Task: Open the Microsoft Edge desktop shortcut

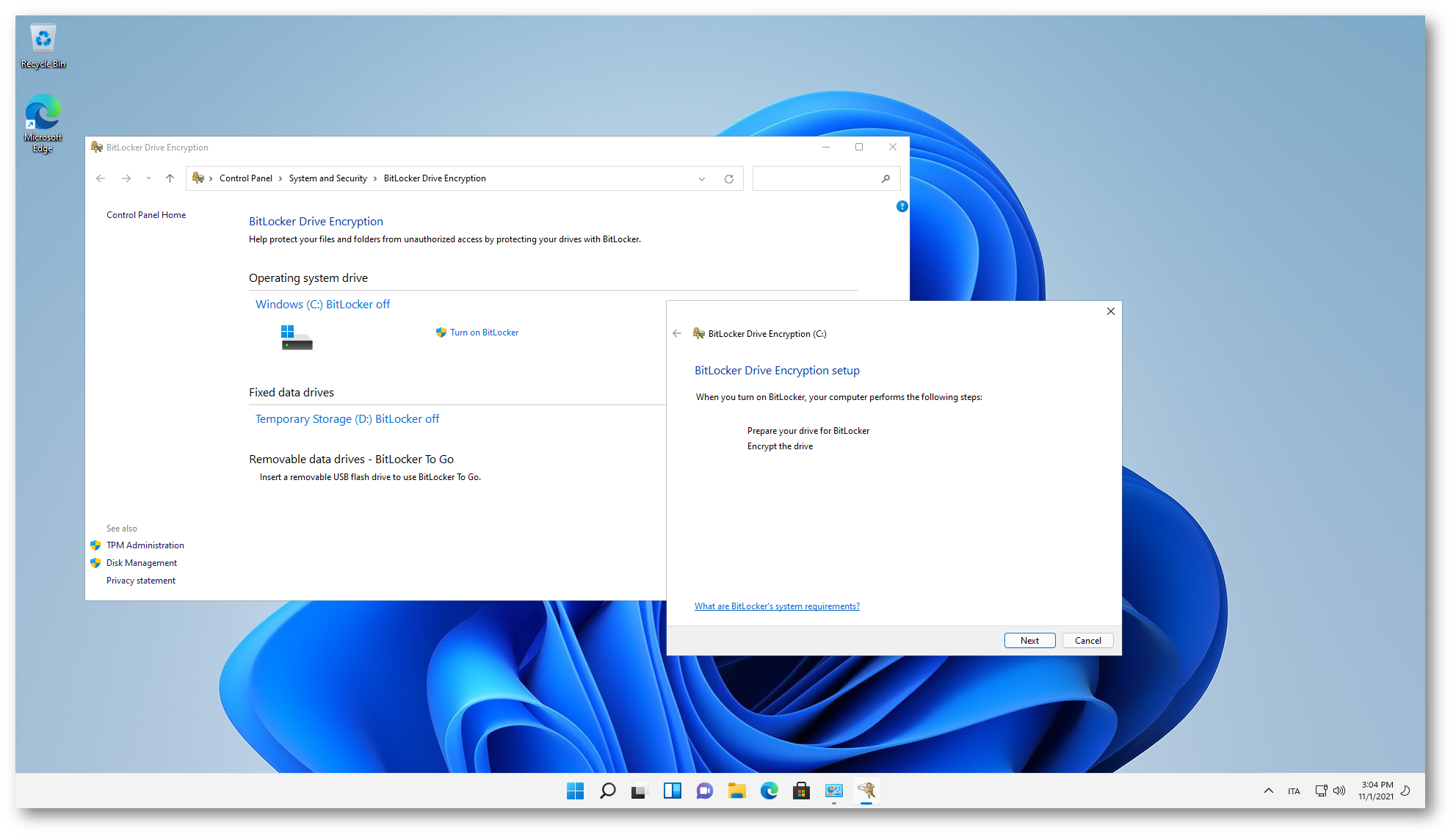Action: point(43,123)
